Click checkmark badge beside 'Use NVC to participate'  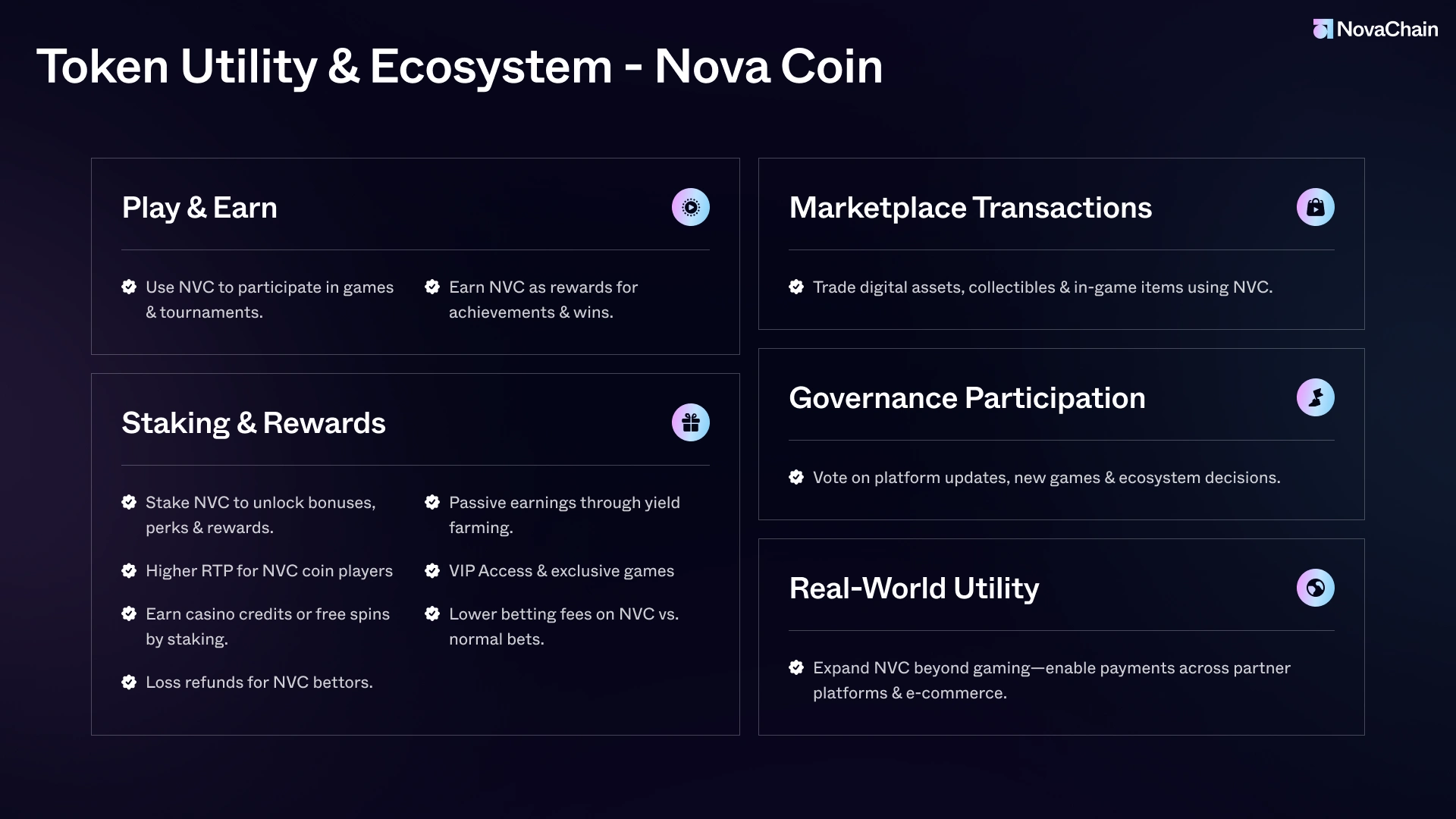tap(129, 287)
